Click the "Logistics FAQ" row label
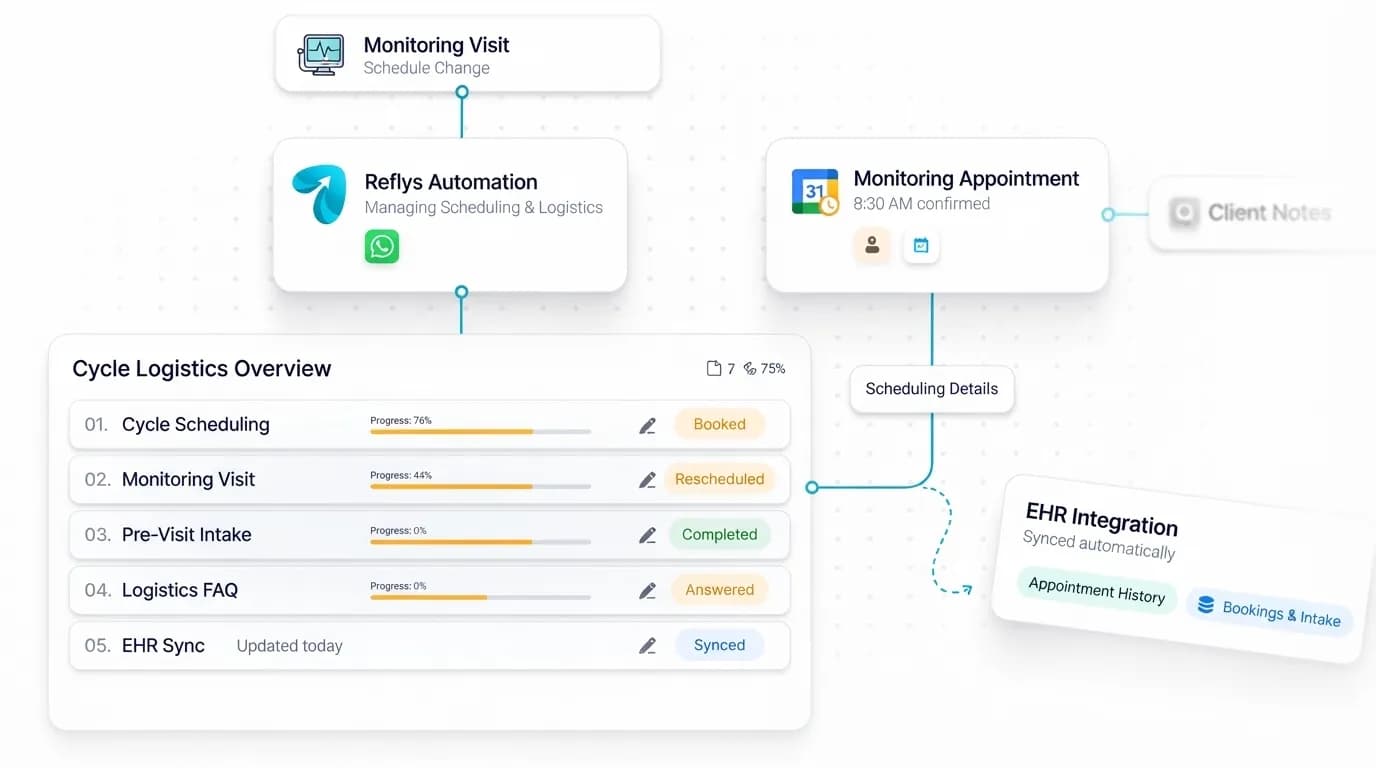 pos(180,590)
